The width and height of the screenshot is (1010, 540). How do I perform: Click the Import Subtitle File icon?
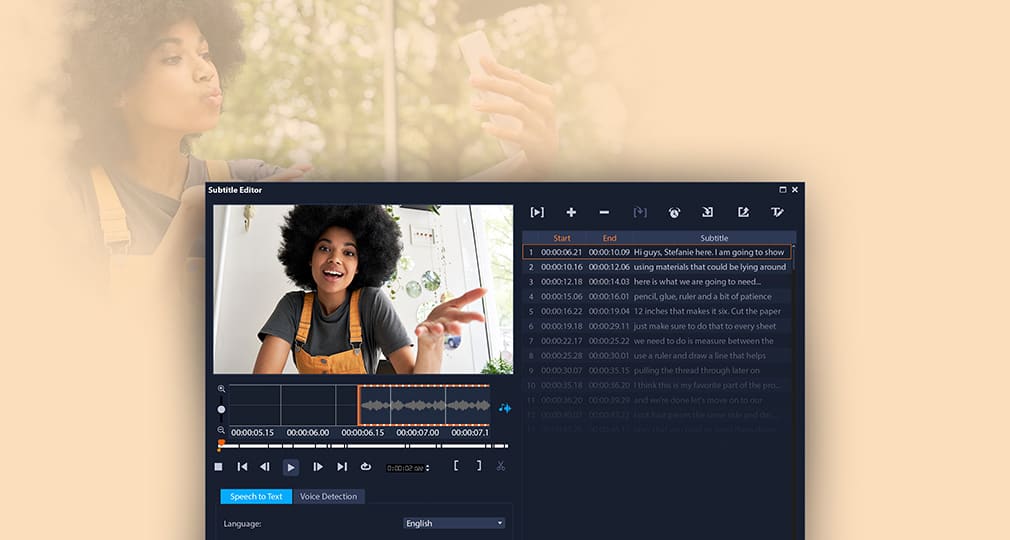point(708,212)
